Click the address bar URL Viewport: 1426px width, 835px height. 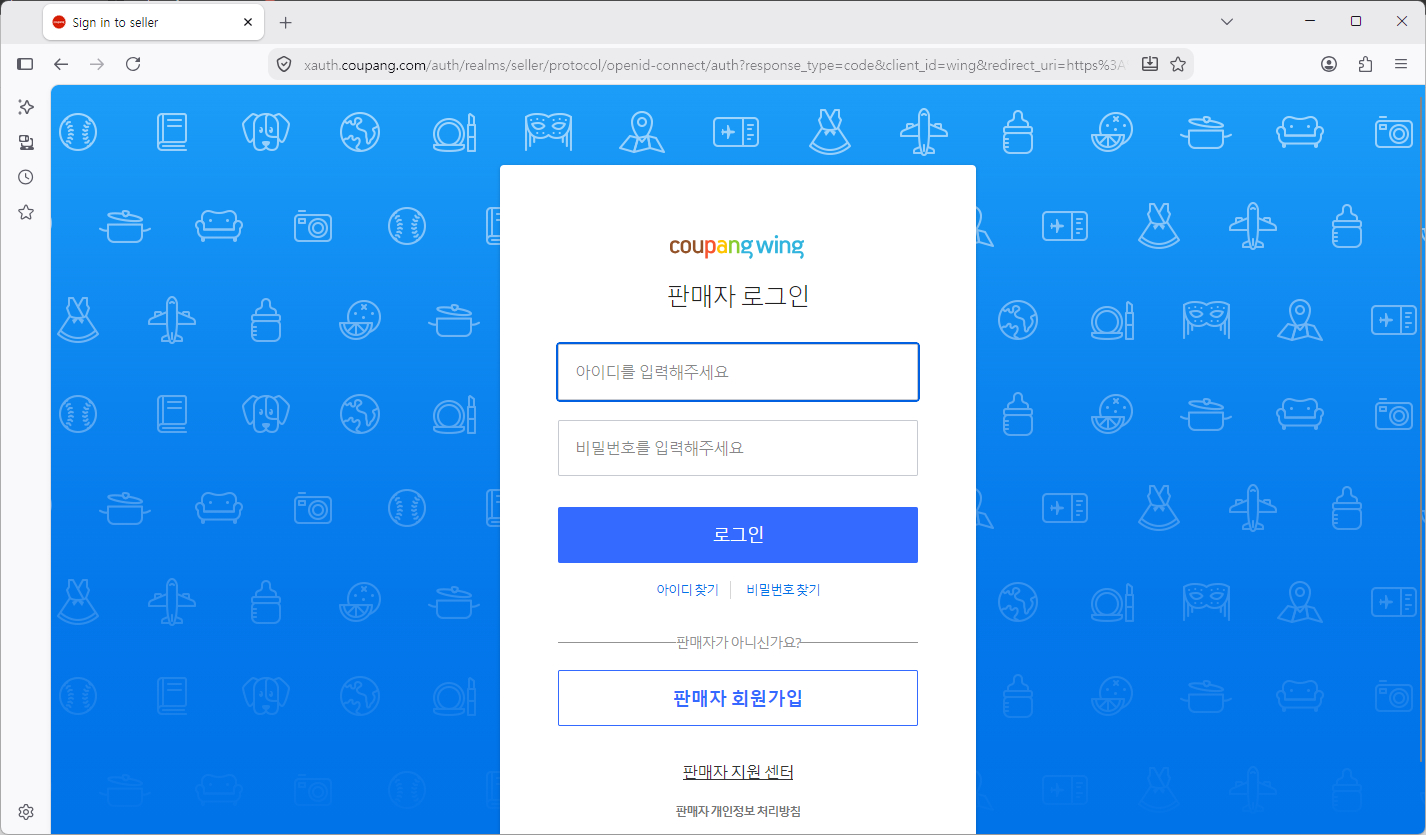tap(714, 64)
